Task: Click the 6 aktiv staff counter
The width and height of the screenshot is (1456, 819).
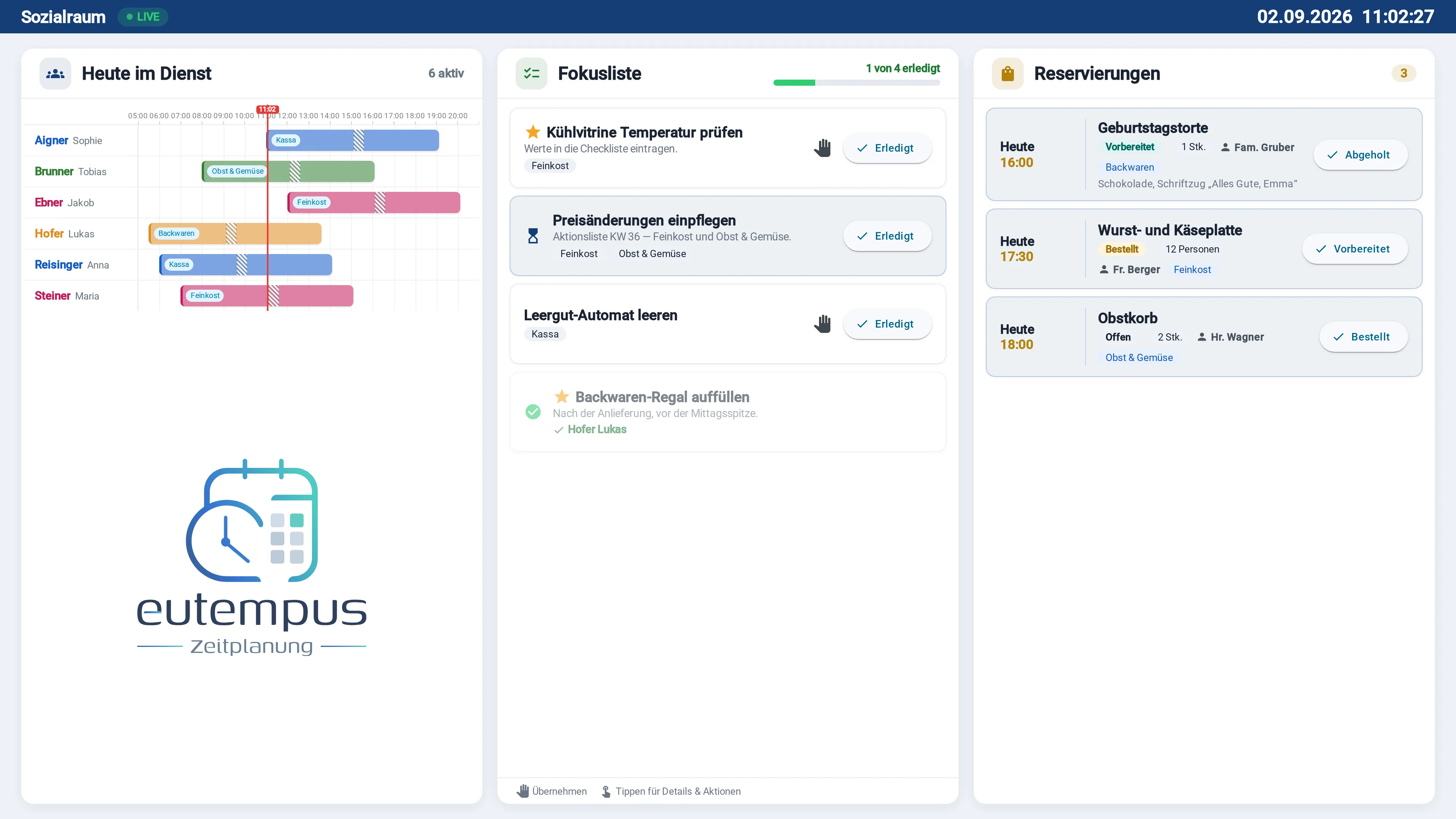Action: tap(446, 73)
